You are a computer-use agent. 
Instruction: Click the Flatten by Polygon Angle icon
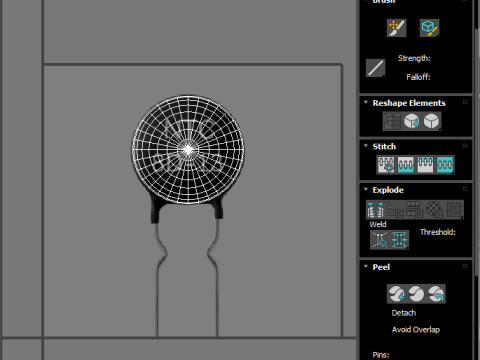[x=395, y=210]
